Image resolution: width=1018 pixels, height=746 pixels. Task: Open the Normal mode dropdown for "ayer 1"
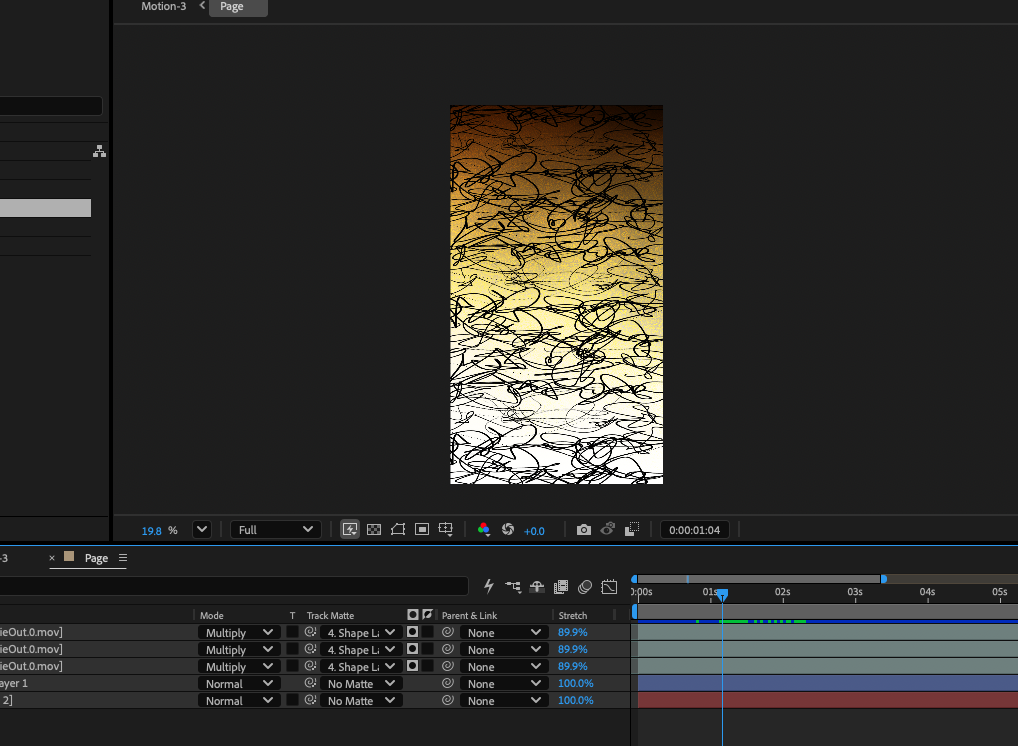coord(238,684)
